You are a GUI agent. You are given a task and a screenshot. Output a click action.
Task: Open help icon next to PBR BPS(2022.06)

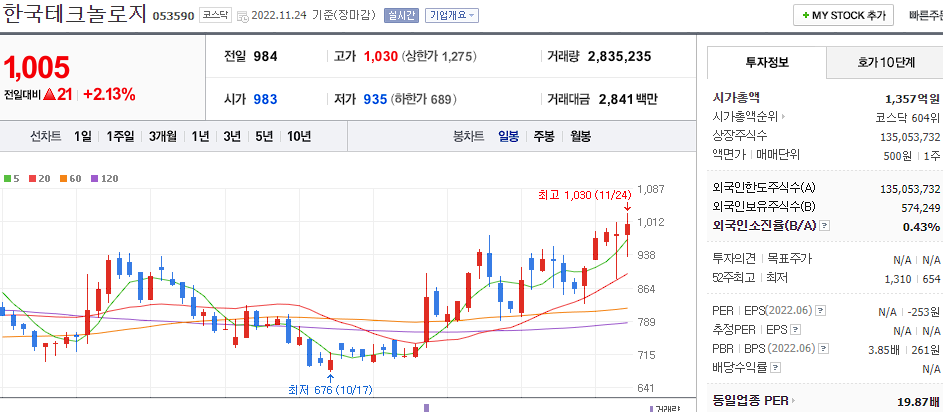pyautogui.click(x=823, y=348)
